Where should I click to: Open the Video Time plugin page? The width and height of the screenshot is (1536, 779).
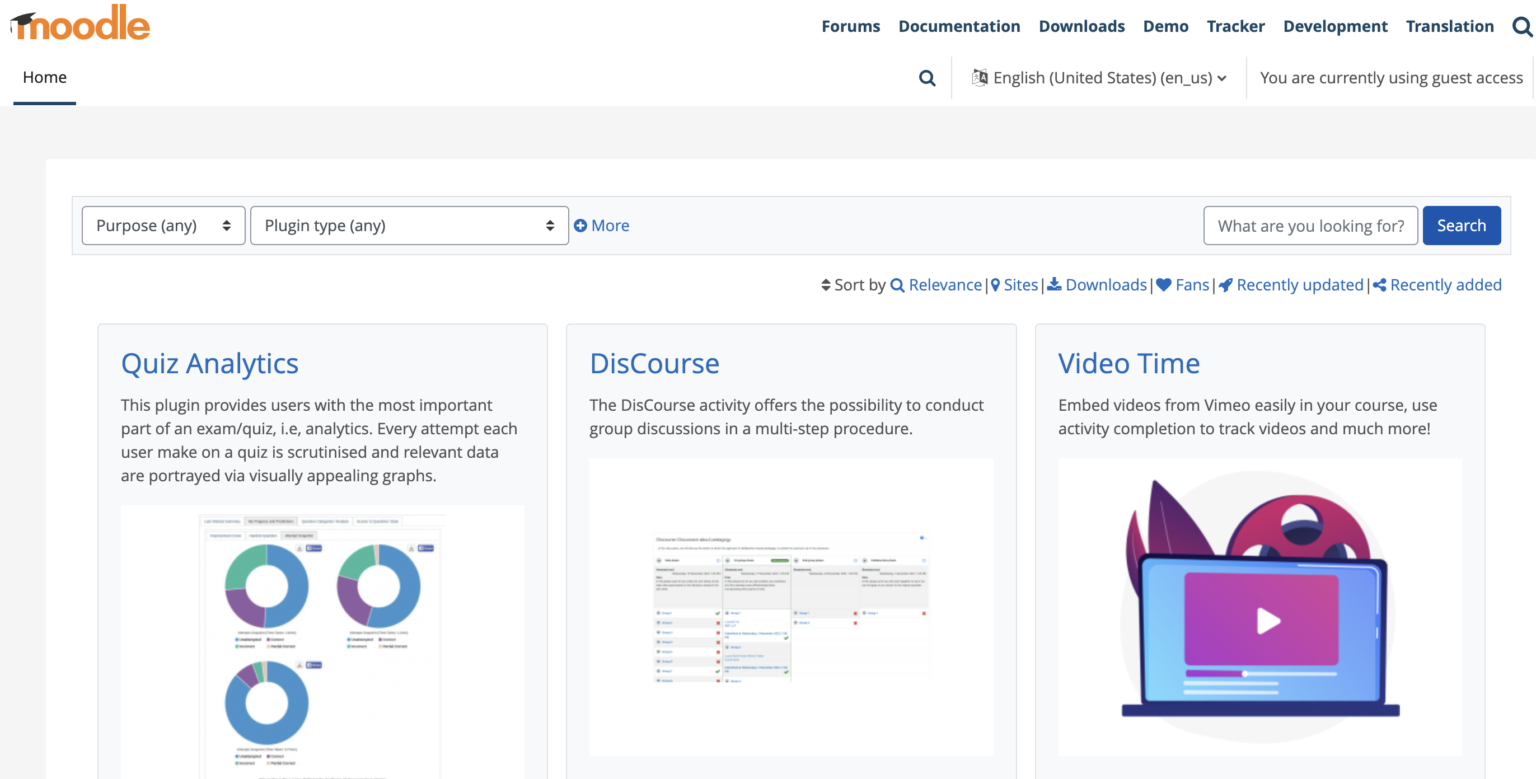1128,363
